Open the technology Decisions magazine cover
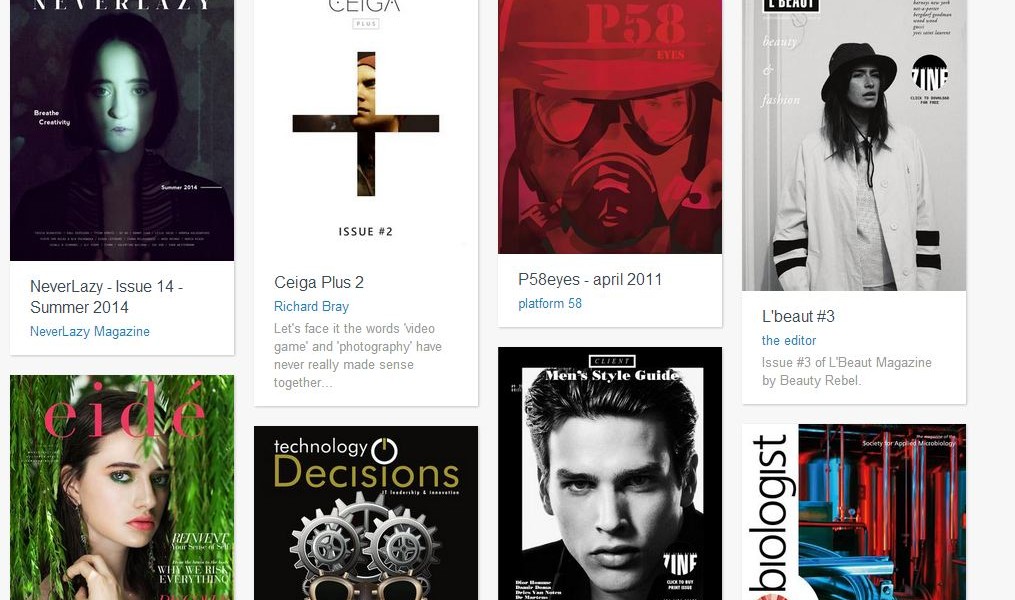1015x600 pixels. click(x=366, y=513)
